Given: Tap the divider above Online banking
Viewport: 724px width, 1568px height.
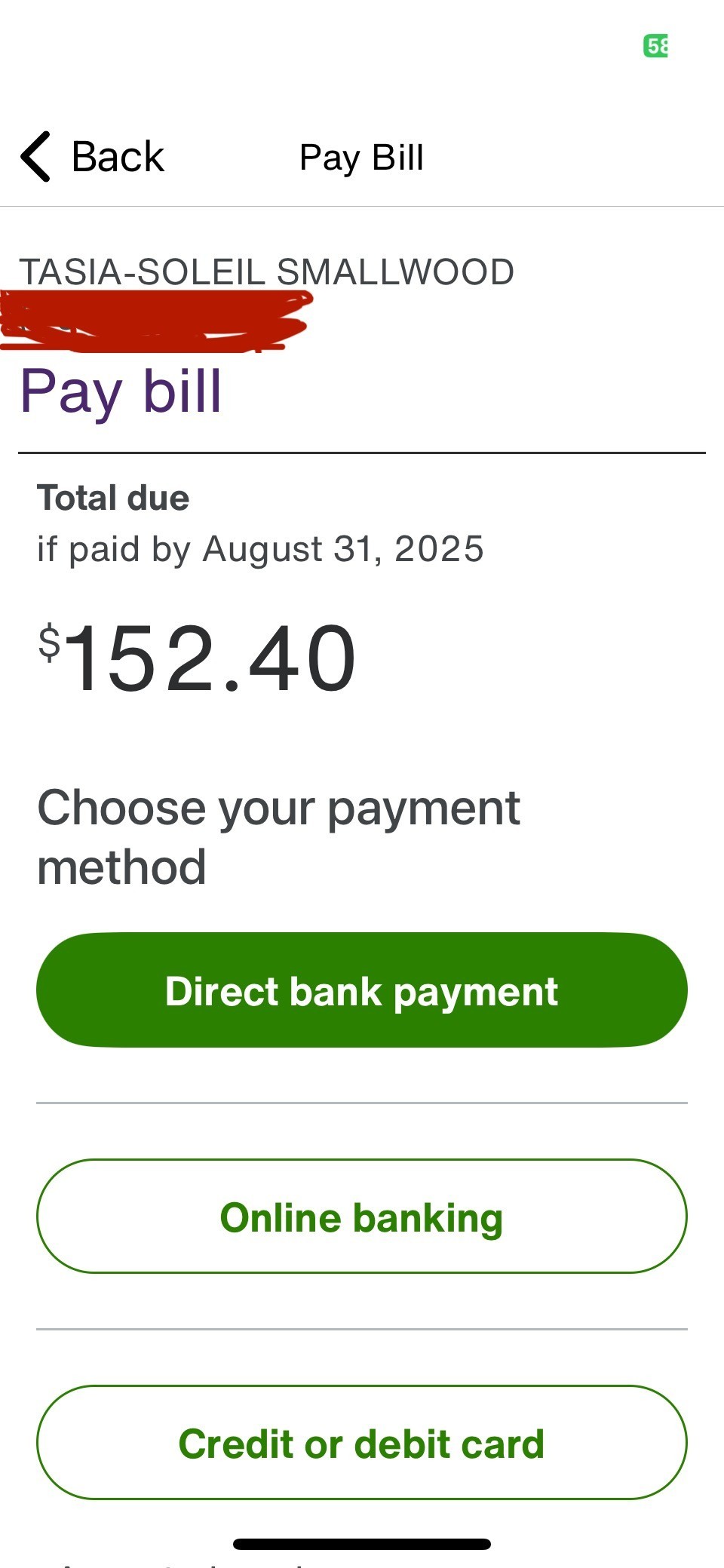Looking at the screenshot, I should [x=362, y=1101].
